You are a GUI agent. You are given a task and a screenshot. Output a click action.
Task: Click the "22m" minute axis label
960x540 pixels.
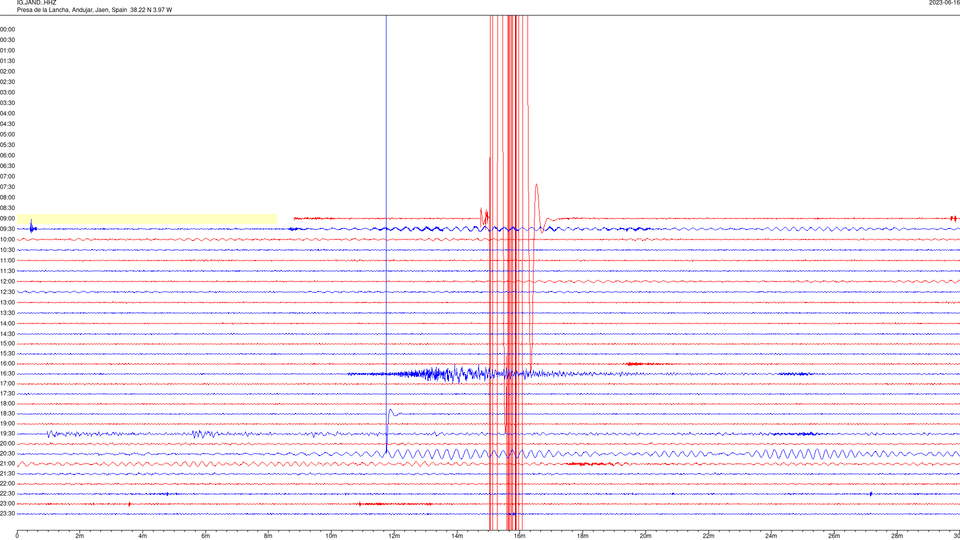click(708, 536)
